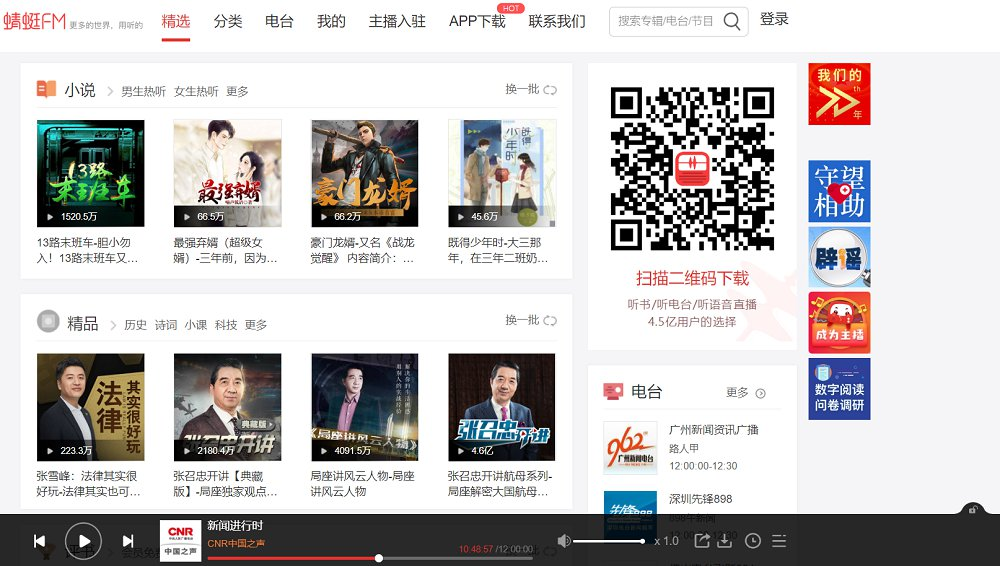
Task: Click the search magnifier icon
Action: coord(732,21)
